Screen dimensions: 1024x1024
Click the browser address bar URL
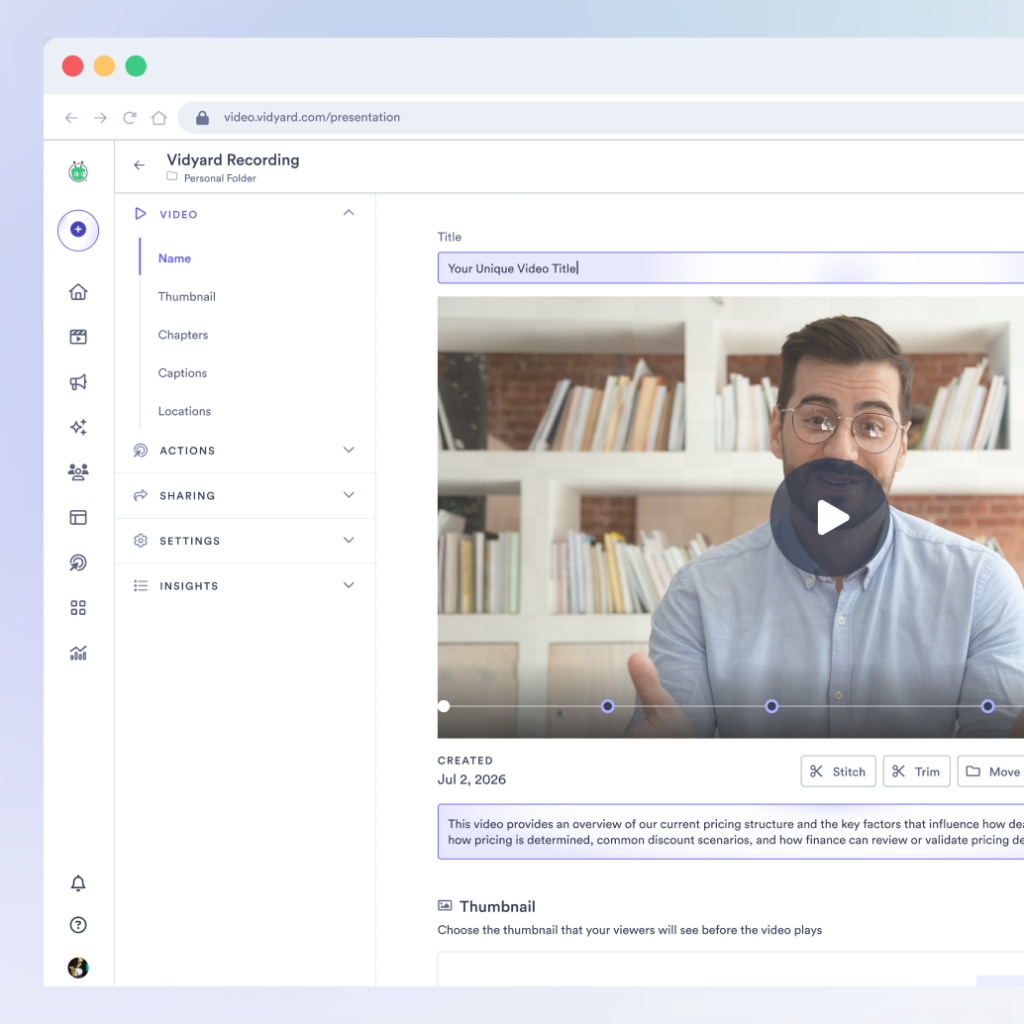coord(312,118)
